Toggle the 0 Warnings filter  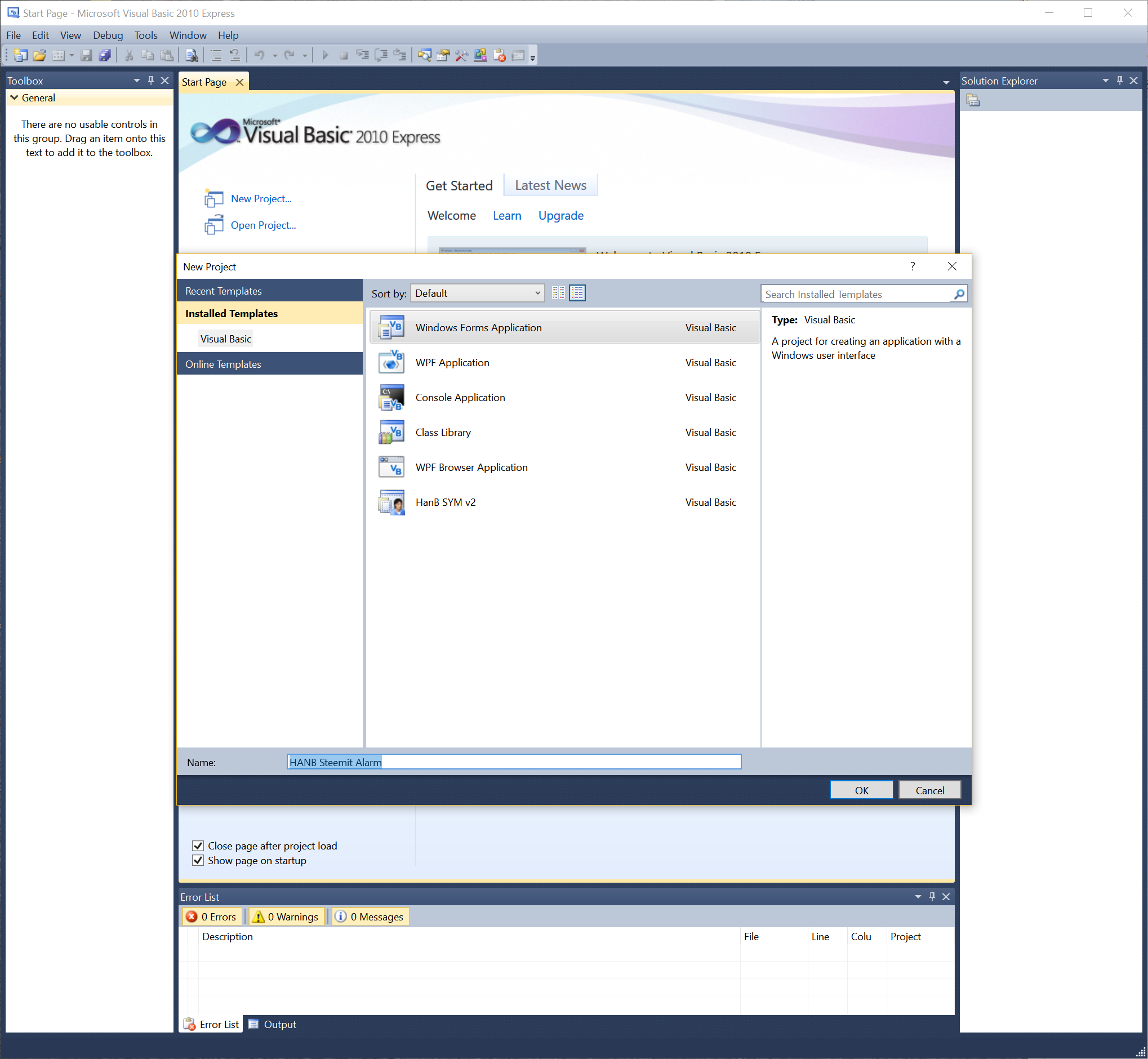pos(286,917)
